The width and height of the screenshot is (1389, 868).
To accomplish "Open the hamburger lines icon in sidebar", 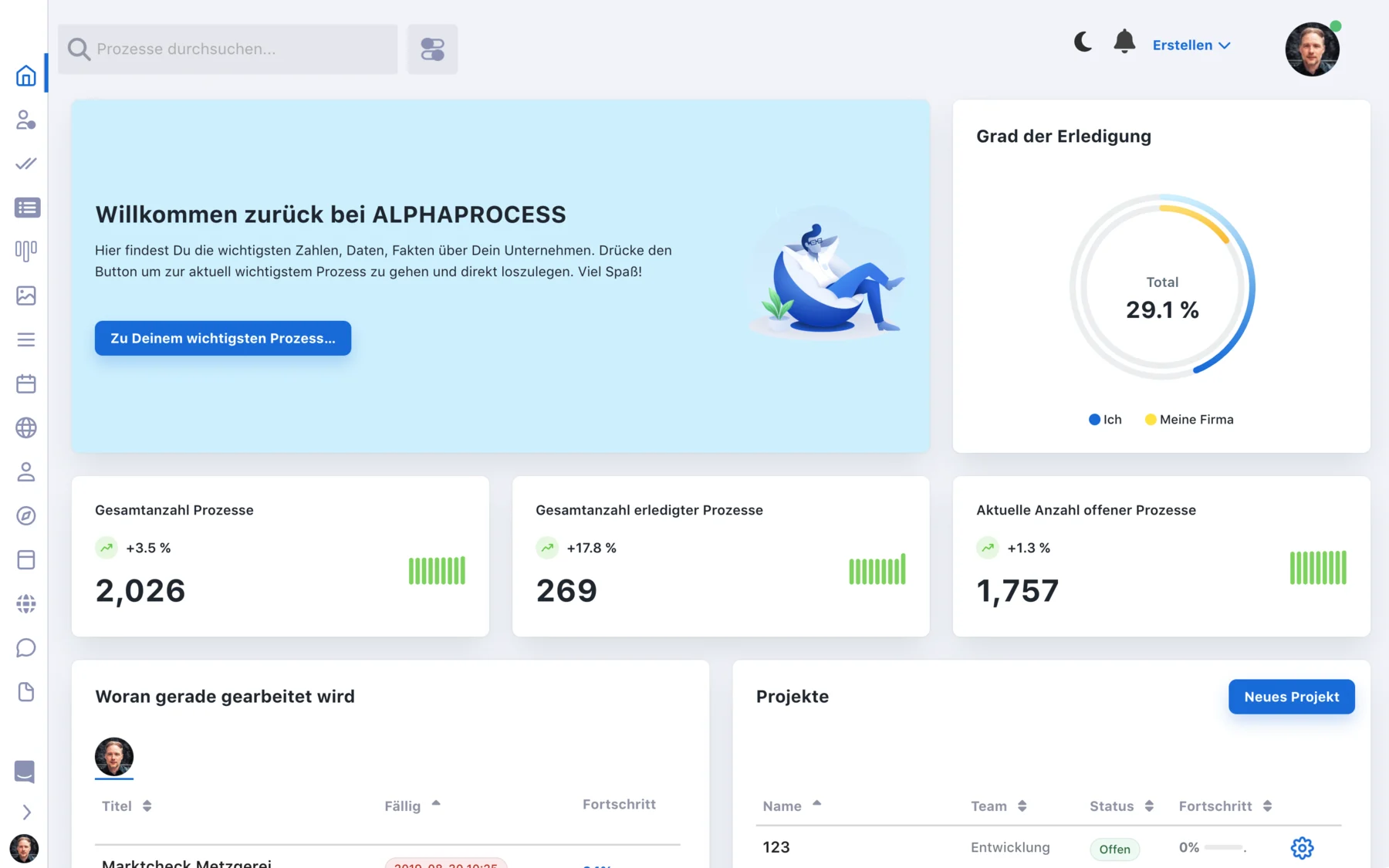I will coord(25,339).
